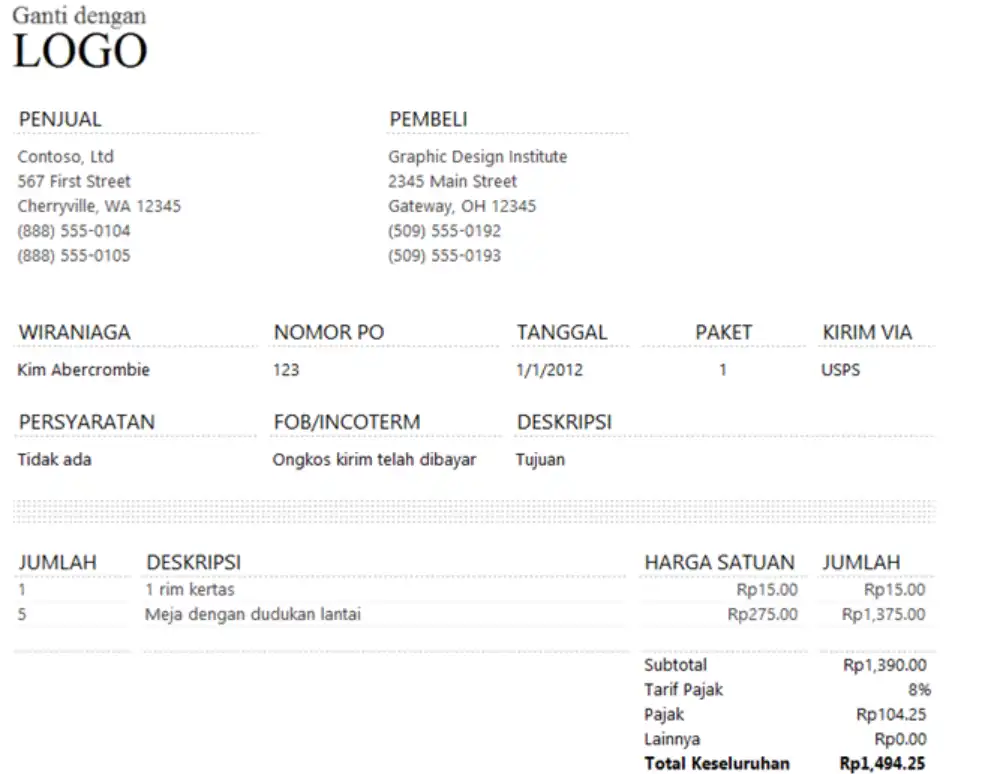The width and height of the screenshot is (999, 774).
Task: Click the Subtotal amount Rp1,390.00
Action: click(886, 664)
